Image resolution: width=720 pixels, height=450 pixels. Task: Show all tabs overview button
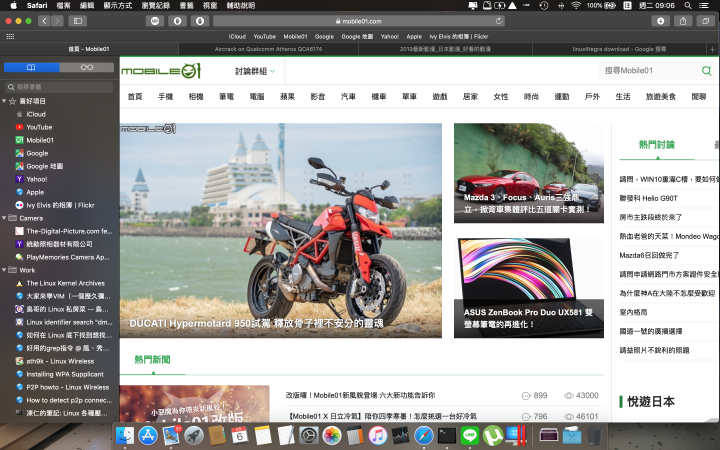(705, 21)
